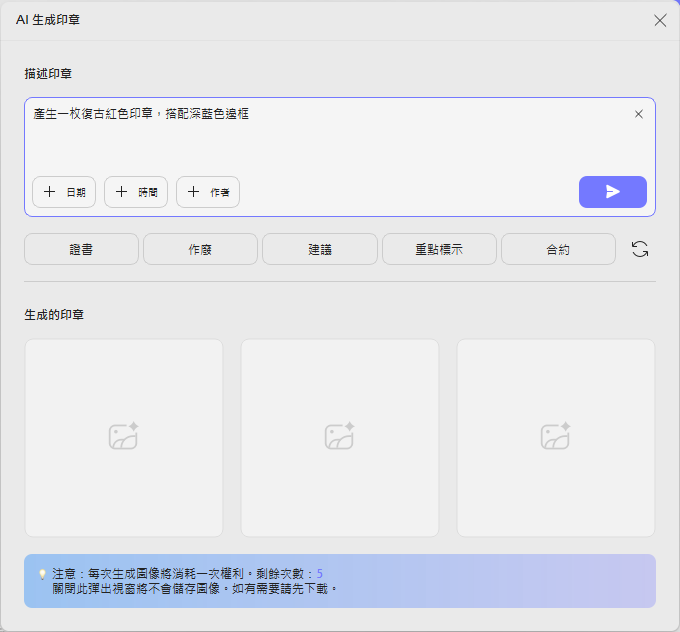680x632 pixels.
Task: Clear the stamp description text
Action: coord(638,114)
